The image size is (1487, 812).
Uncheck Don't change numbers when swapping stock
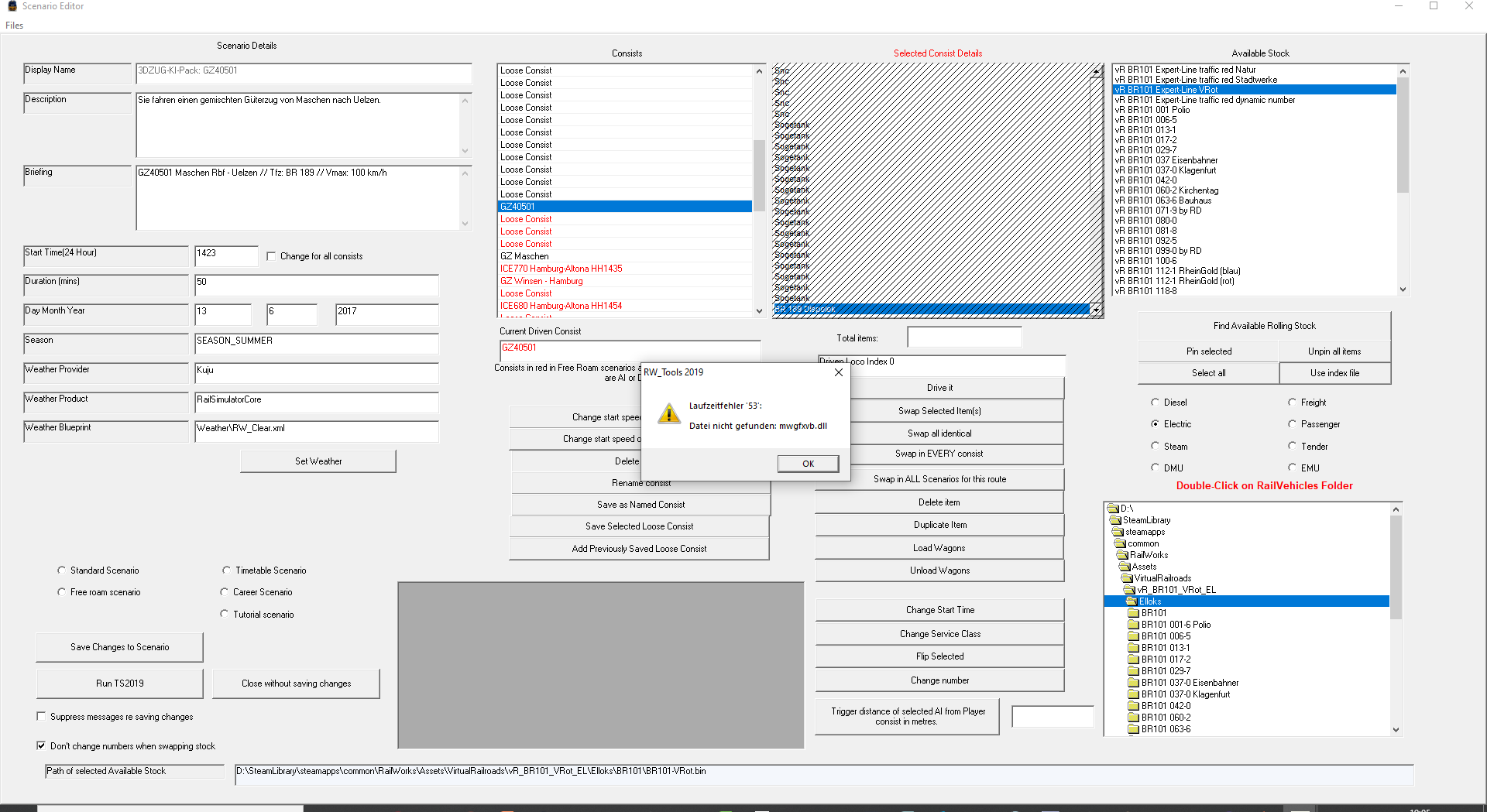click(x=41, y=746)
